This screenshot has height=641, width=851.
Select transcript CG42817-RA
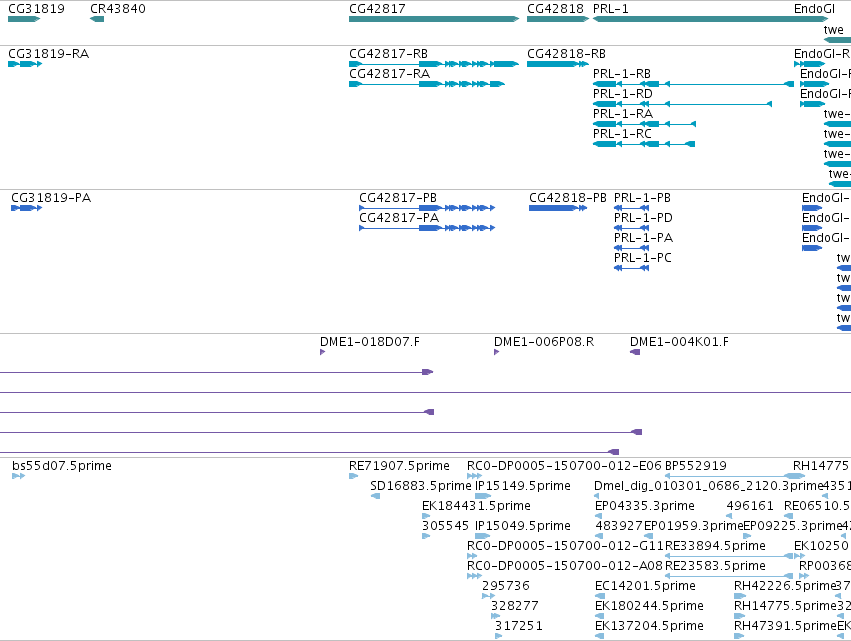[x=427, y=84]
